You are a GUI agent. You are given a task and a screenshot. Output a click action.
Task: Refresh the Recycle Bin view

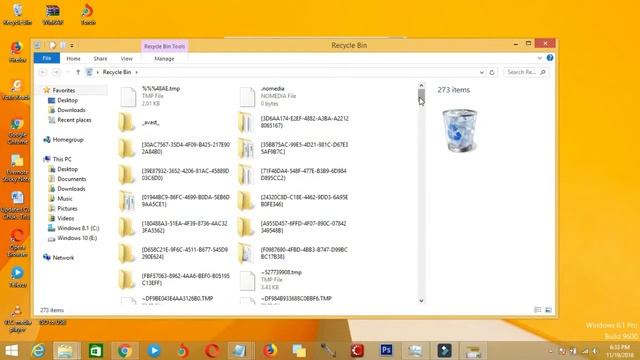(x=492, y=72)
